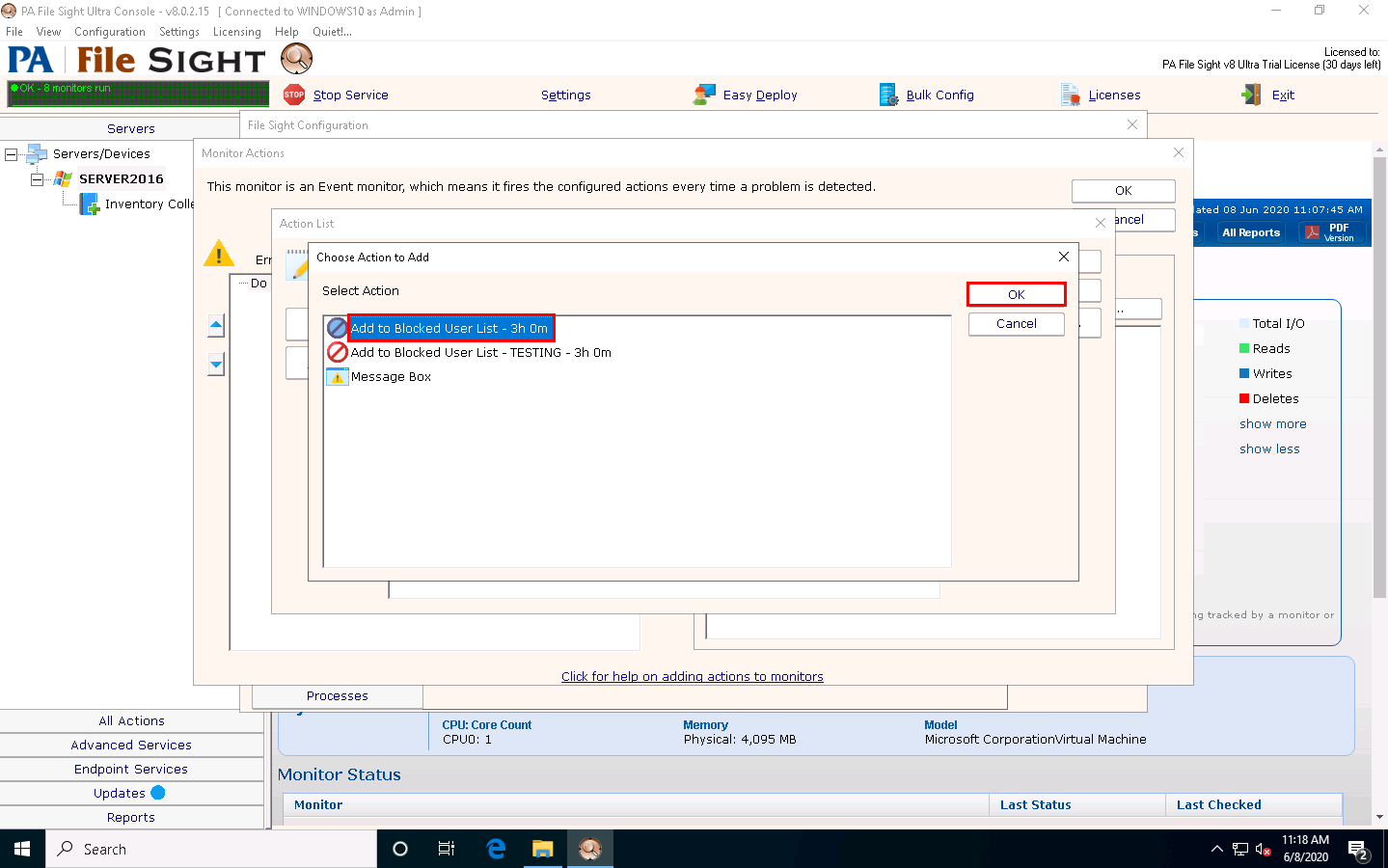Click the Monitor column header

[x=636, y=804]
